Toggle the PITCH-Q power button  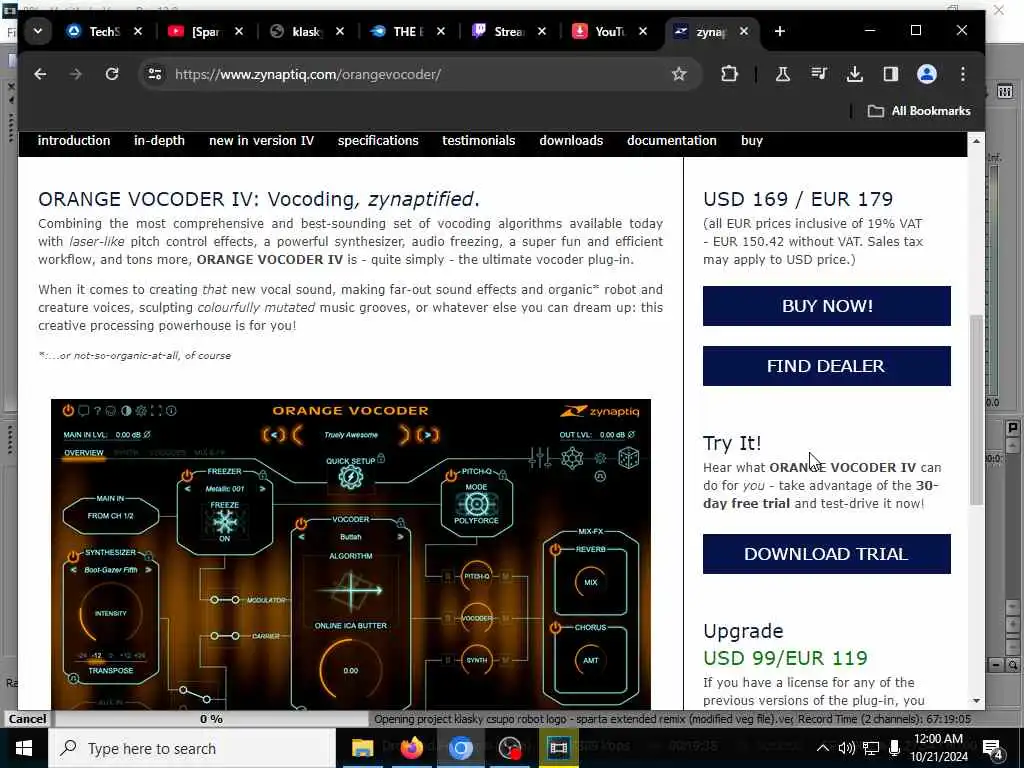pyautogui.click(x=451, y=475)
